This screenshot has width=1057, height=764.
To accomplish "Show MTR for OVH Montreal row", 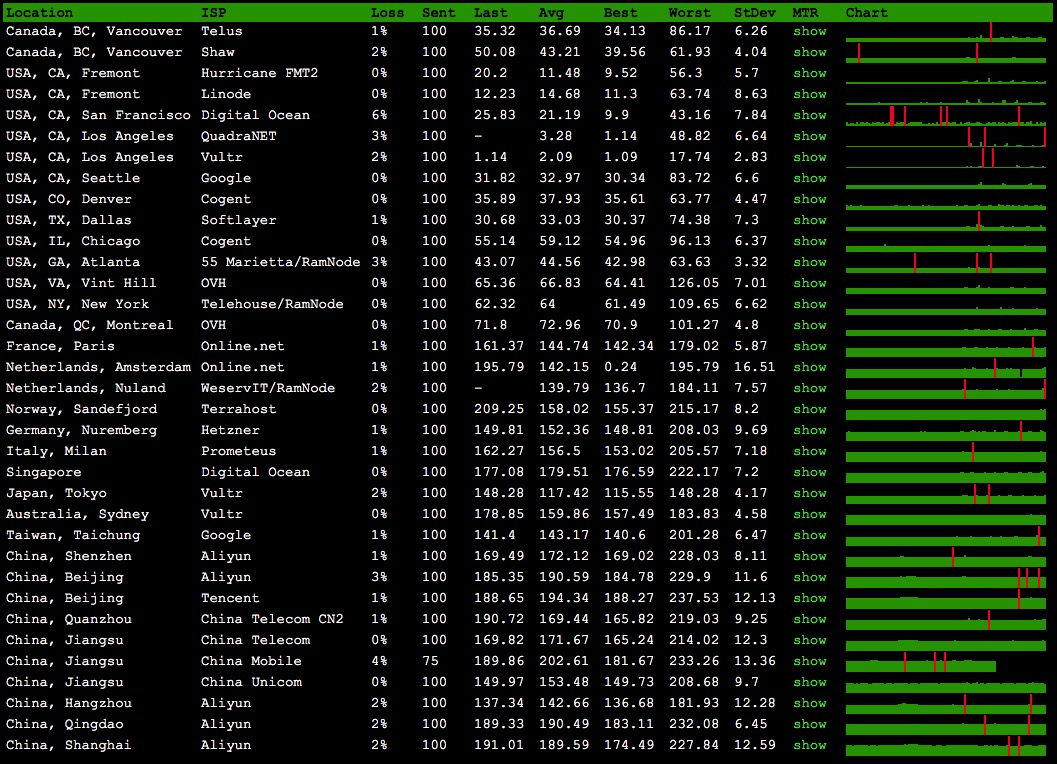I will click(809, 325).
